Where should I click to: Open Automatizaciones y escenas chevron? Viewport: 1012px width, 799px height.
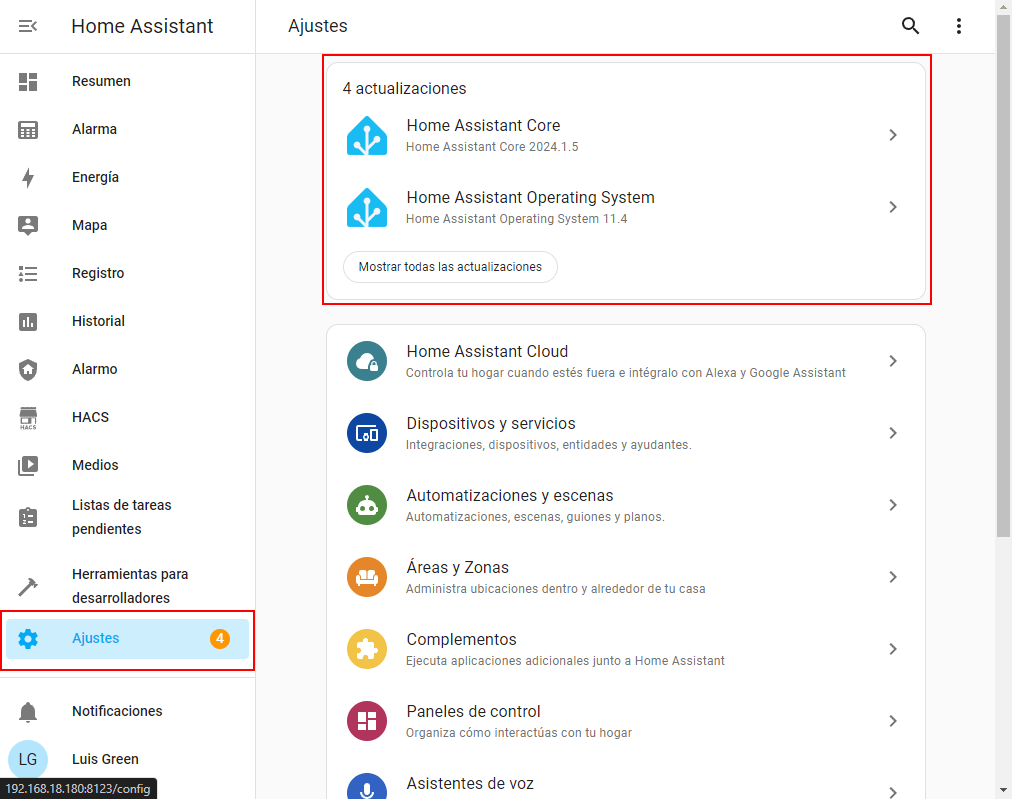(893, 505)
